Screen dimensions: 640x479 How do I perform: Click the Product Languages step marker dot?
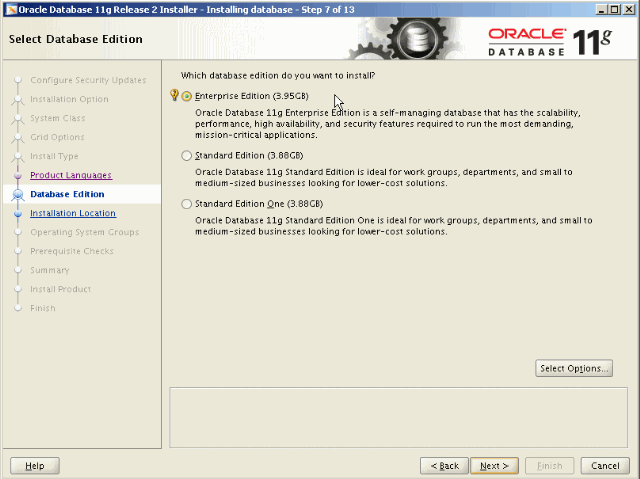[18, 176]
